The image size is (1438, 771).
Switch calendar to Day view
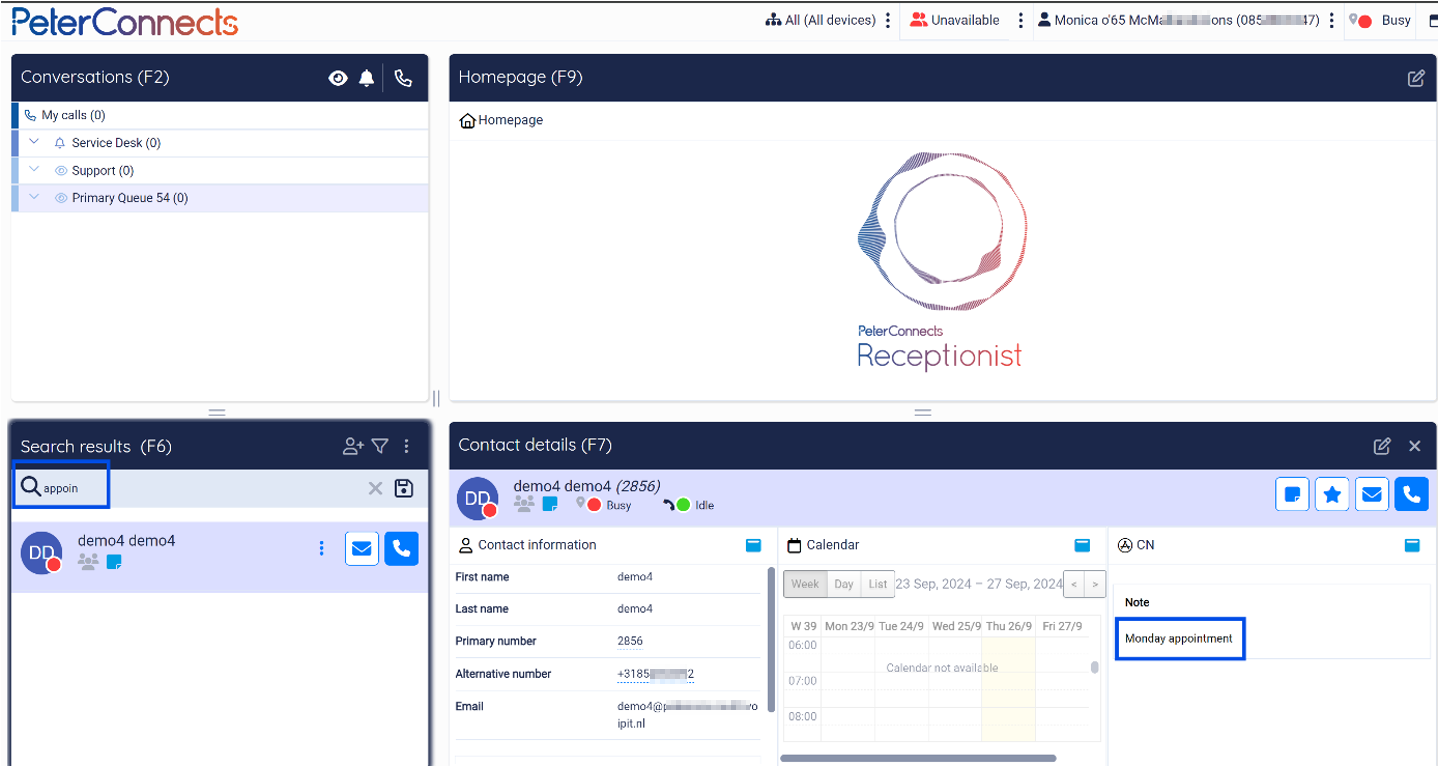(x=844, y=584)
